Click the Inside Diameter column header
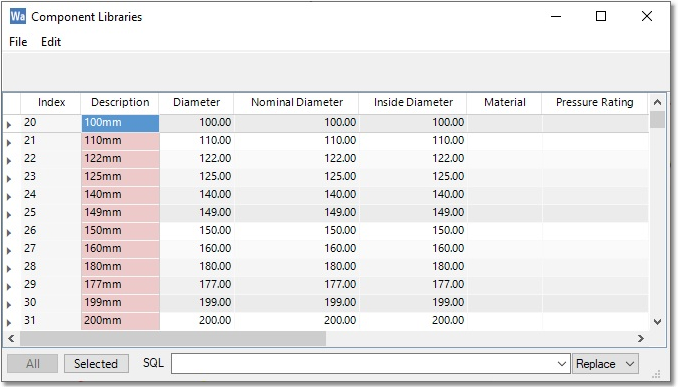The image size is (678, 389). coord(413,102)
